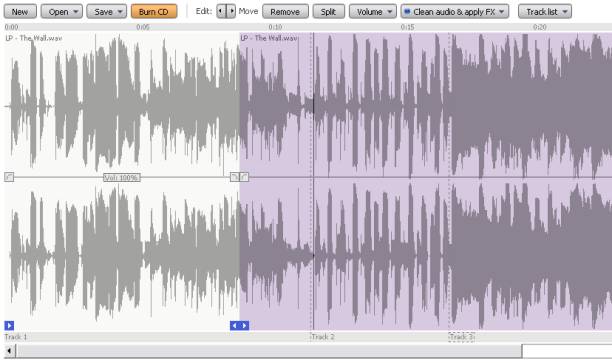Open Clean audio & apply FX dropdown
Image resolution: width=612 pixels, height=363 pixels.
coord(455,12)
